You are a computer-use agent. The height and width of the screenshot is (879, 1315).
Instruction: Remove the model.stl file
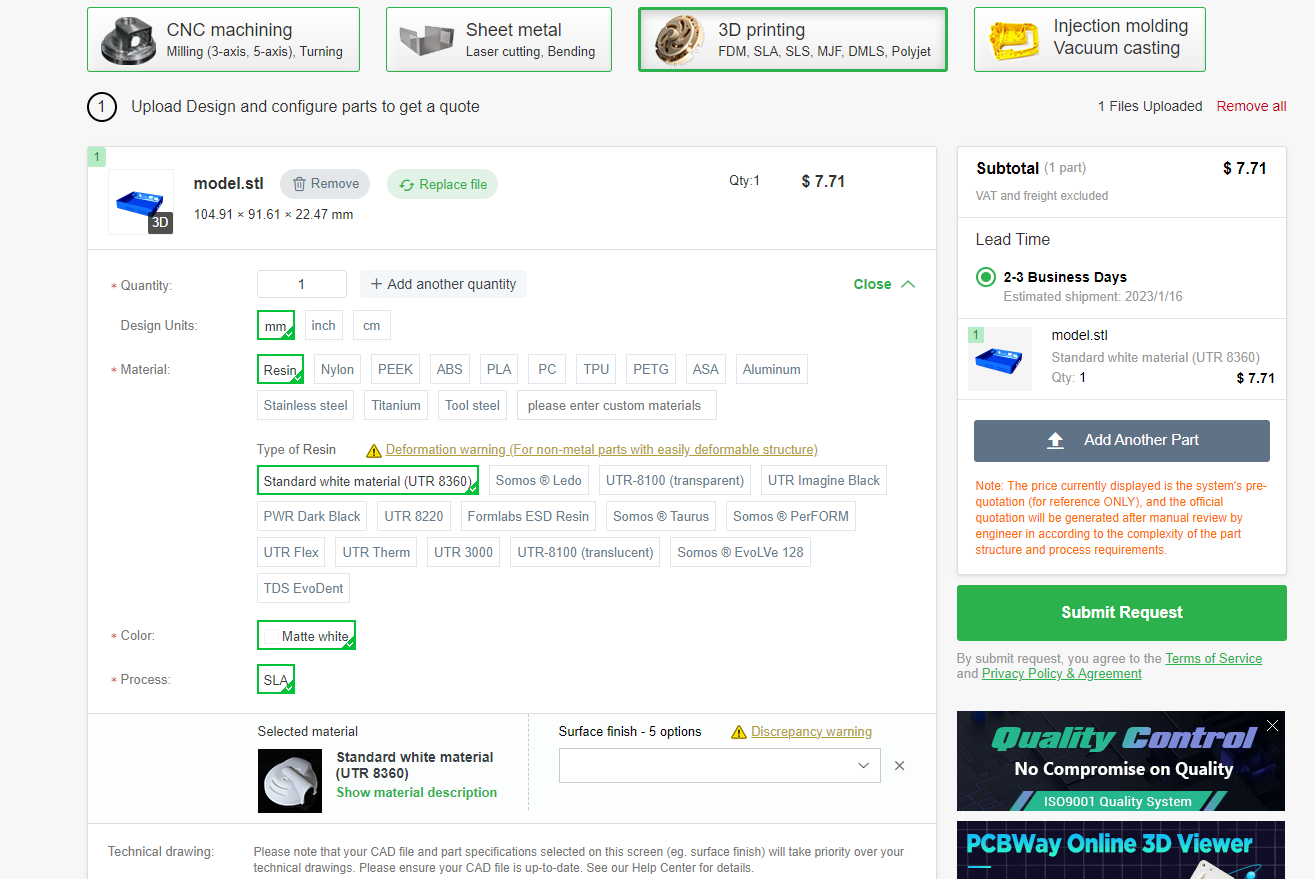pyautogui.click(x=325, y=184)
